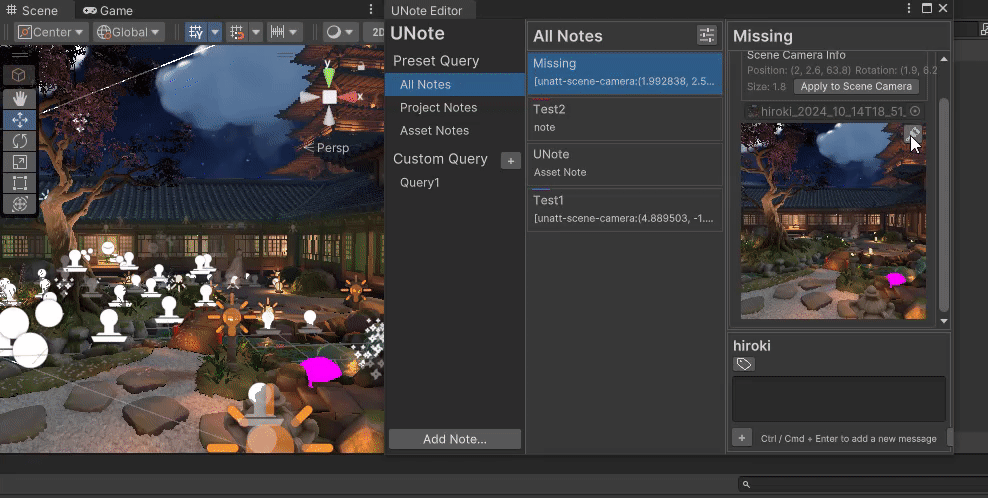988x498 pixels.
Task: Focus the new message text box
Action: 839,399
